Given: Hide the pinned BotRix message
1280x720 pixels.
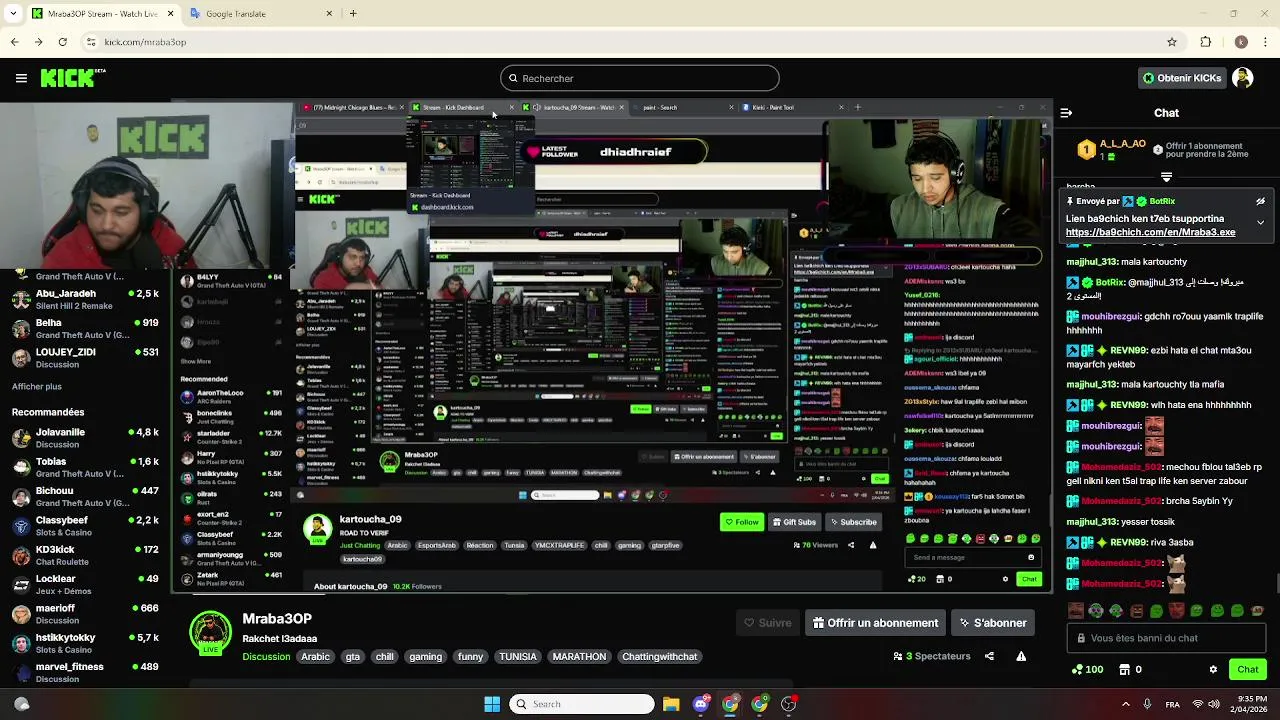Looking at the screenshot, I should (1260, 201).
